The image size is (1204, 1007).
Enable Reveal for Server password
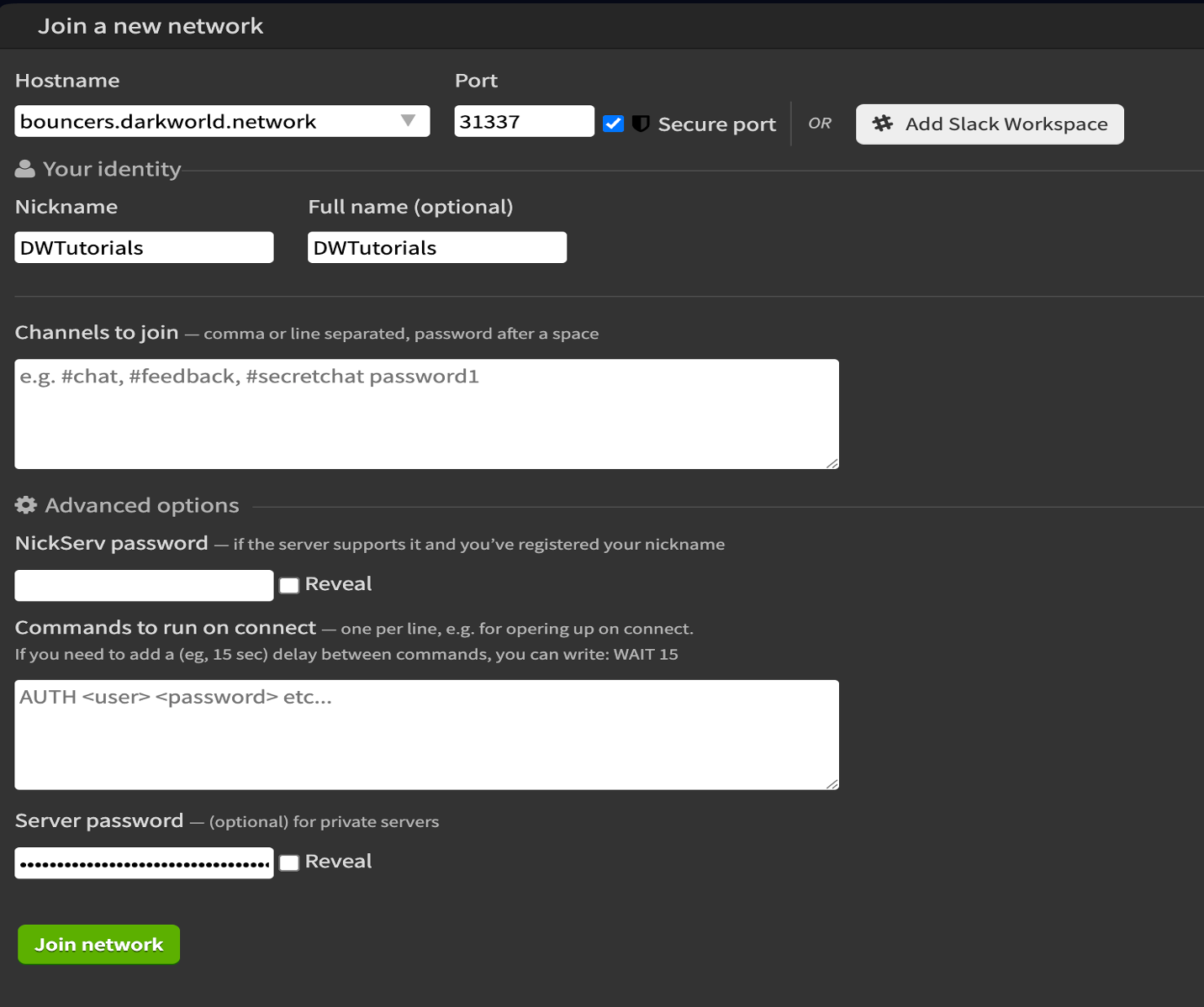click(289, 862)
